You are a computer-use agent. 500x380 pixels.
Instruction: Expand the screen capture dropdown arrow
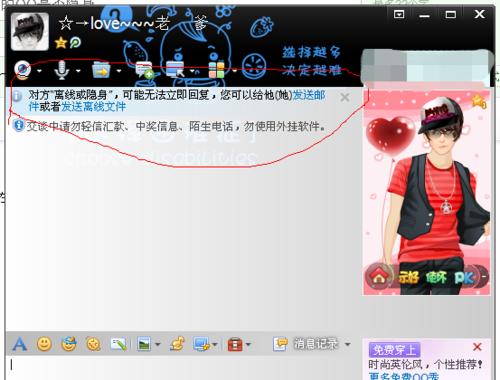point(215,344)
